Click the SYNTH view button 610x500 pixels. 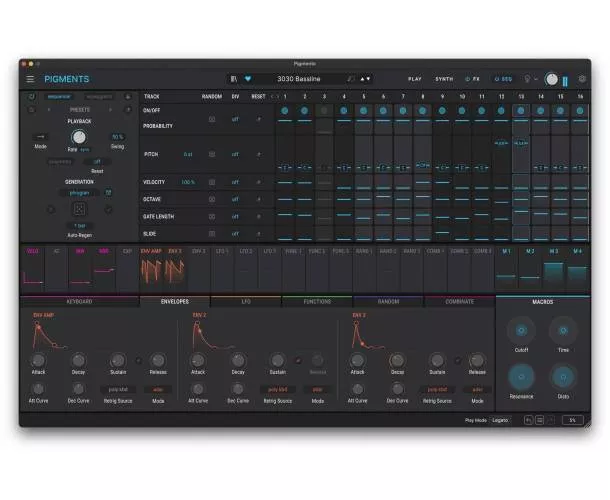(x=443, y=79)
